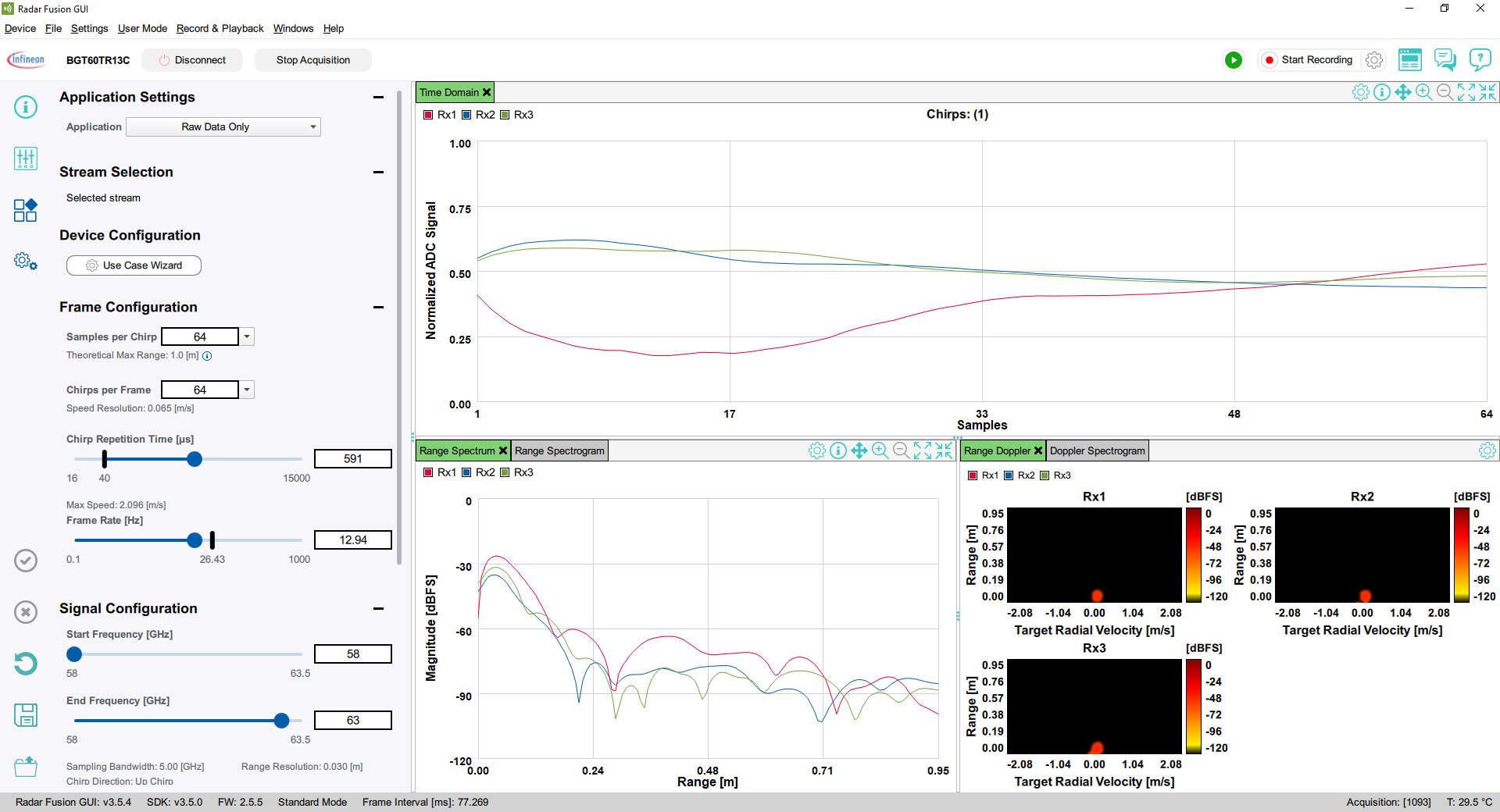Viewport: 1500px width, 812px height.
Task: Open the device info sidebar icon
Action: [26, 106]
